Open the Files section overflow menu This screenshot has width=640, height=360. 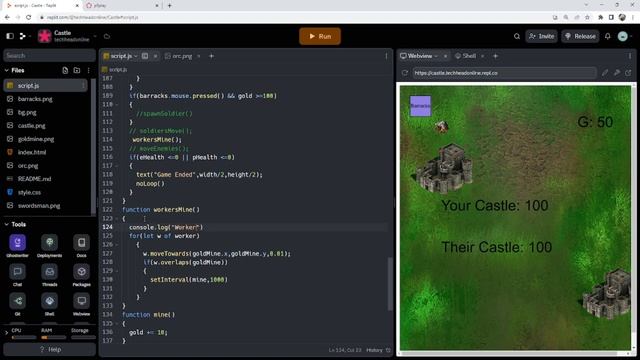(x=88, y=70)
